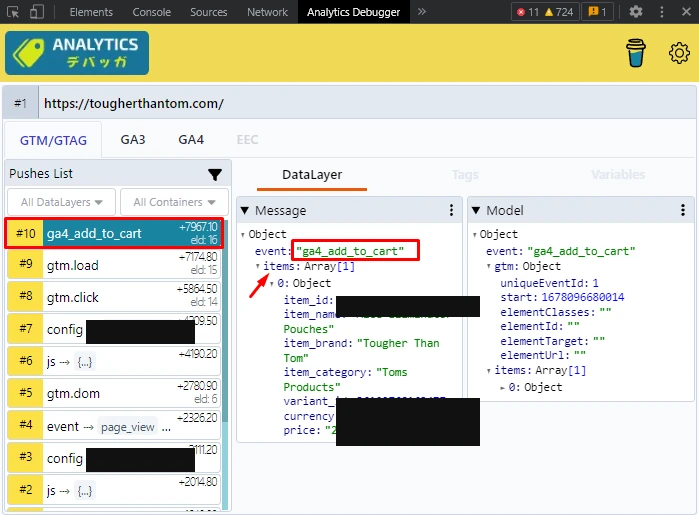Image resolution: width=699 pixels, height=515 pixels.
Task: Click page_view chip in push #4
Action: [127, 427]
